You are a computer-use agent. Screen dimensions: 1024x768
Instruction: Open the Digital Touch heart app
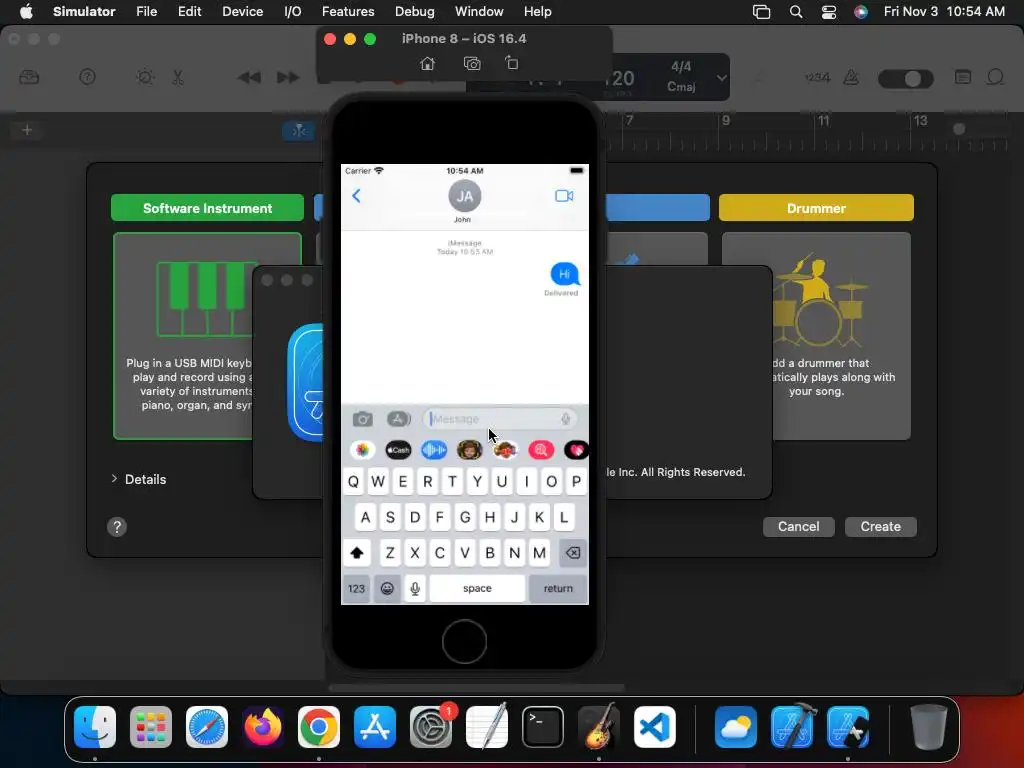(576, 450)
